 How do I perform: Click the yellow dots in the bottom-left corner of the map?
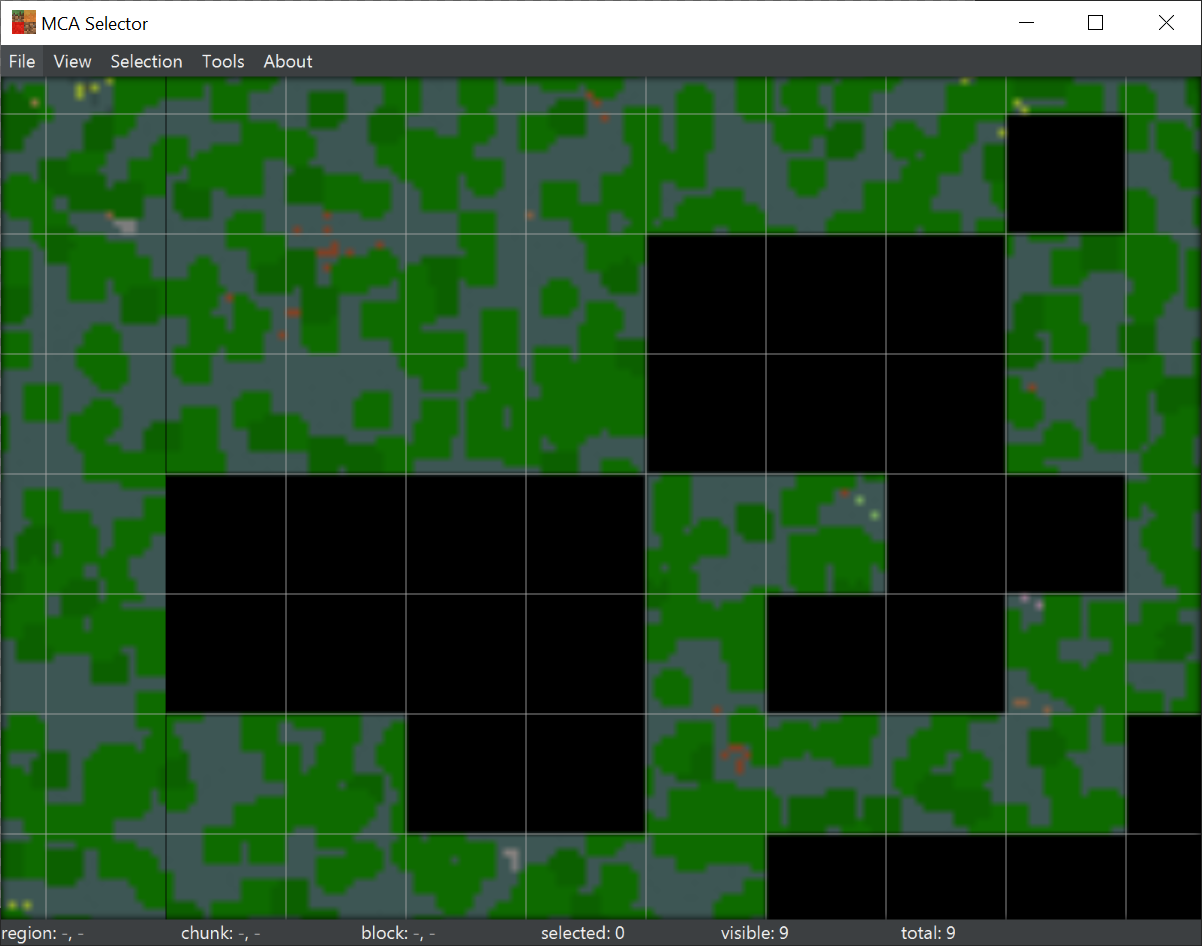19,905
